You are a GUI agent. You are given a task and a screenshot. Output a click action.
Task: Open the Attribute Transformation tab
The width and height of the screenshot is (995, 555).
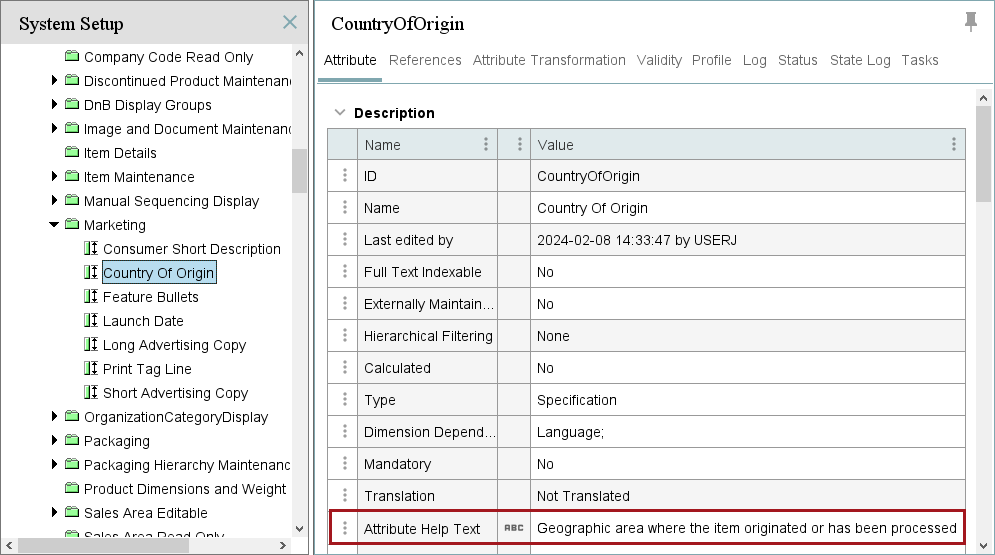pos(549,60)
